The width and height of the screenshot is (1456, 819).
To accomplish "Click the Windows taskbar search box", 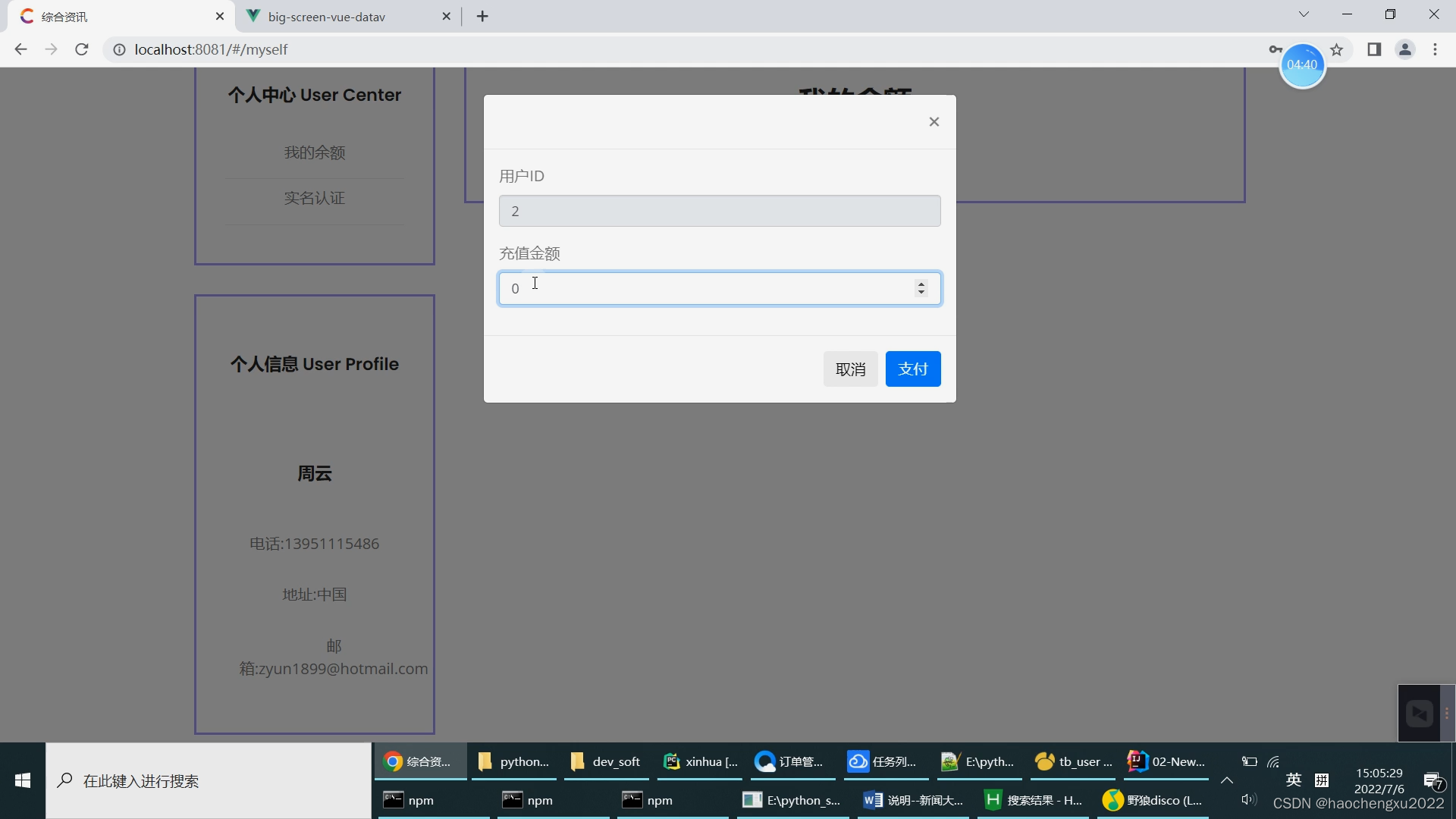I will coord(209,780).
